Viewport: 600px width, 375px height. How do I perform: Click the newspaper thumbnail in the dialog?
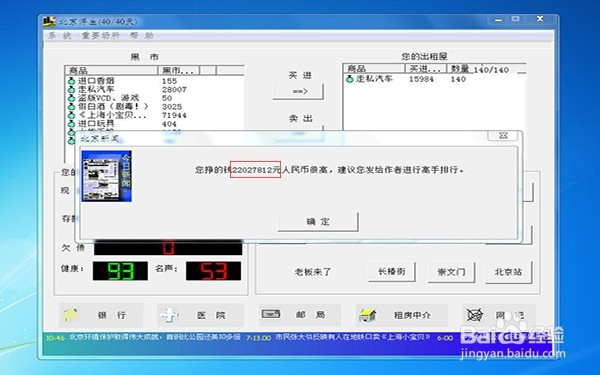click(x=106, y=176)
